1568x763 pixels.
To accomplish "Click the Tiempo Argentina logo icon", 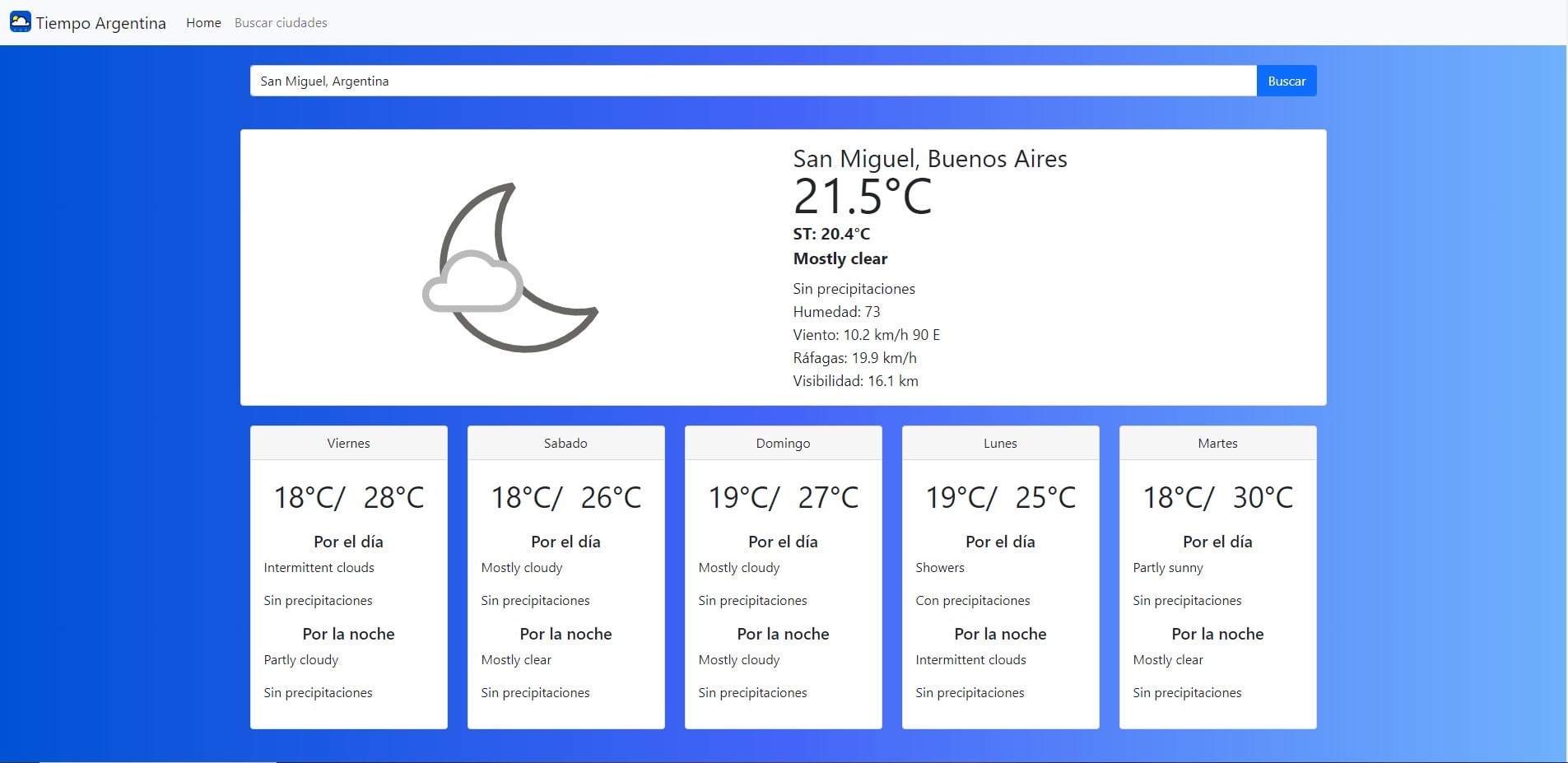I will [x=21, y=22].
